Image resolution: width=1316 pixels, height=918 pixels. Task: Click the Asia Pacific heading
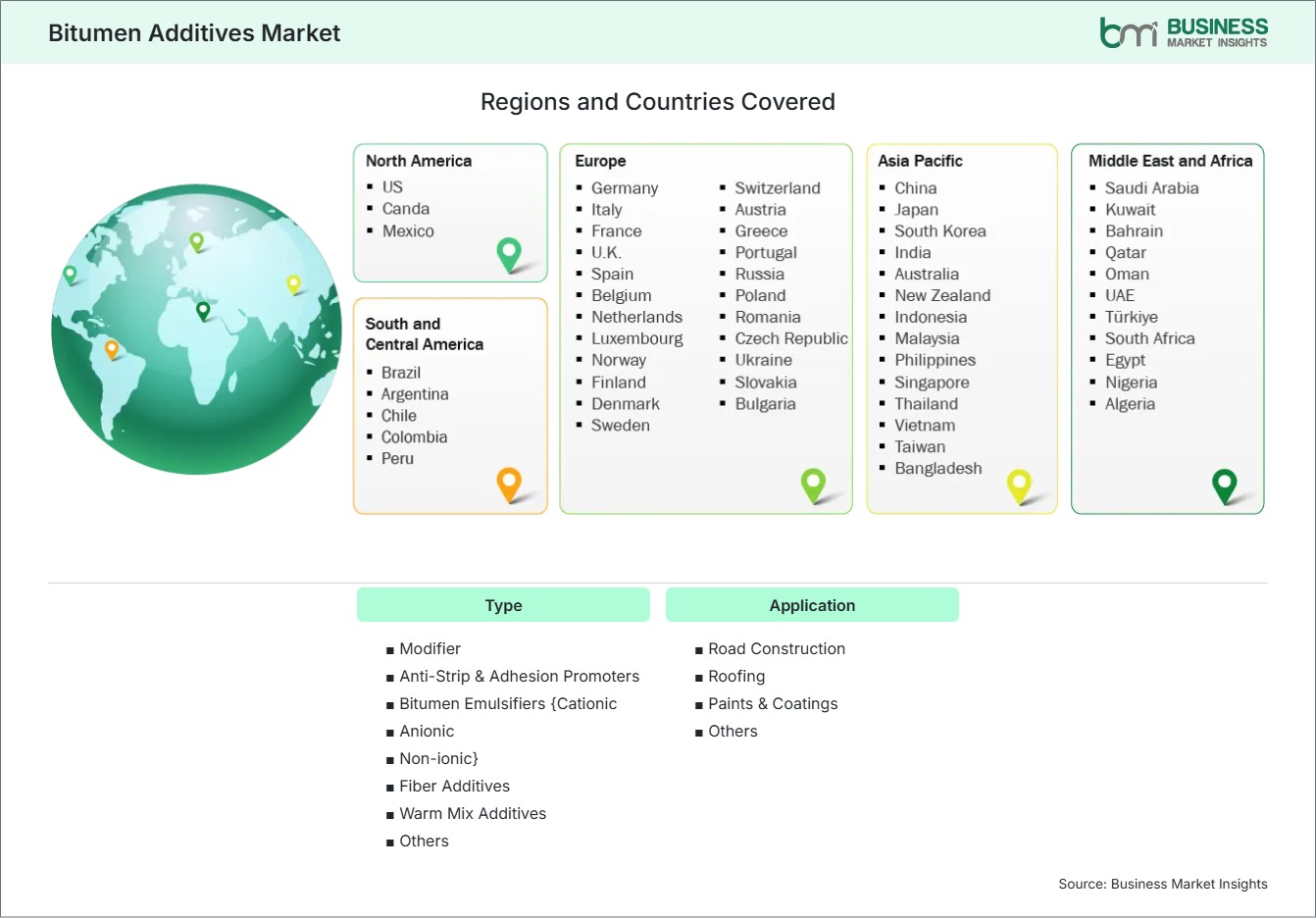tap(920, 161)
